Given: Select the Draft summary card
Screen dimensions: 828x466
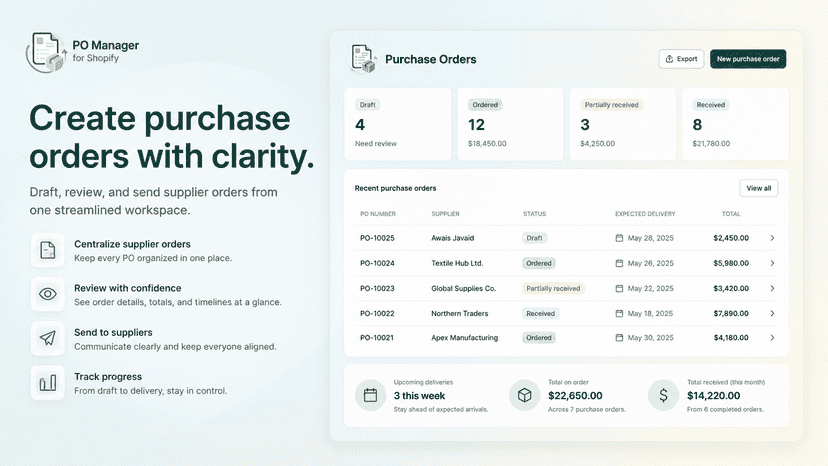Looking at the screenshot, I should point(398,124).
